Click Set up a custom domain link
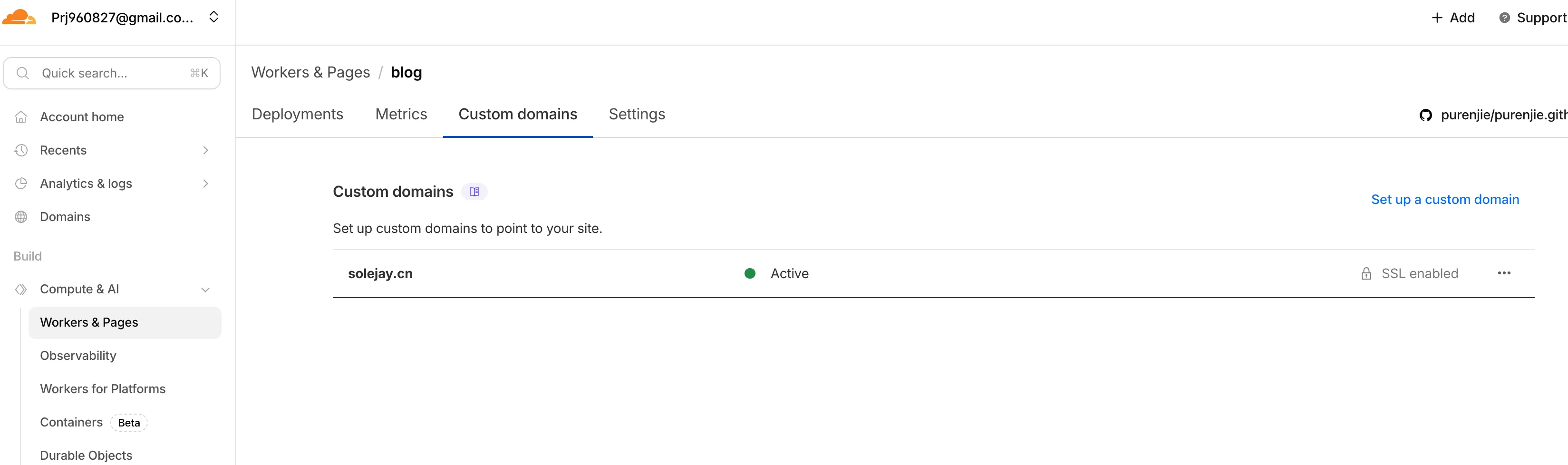The height and width of the screenshot is (465, 1568). pyautogui.click(x=1444, y=200)
